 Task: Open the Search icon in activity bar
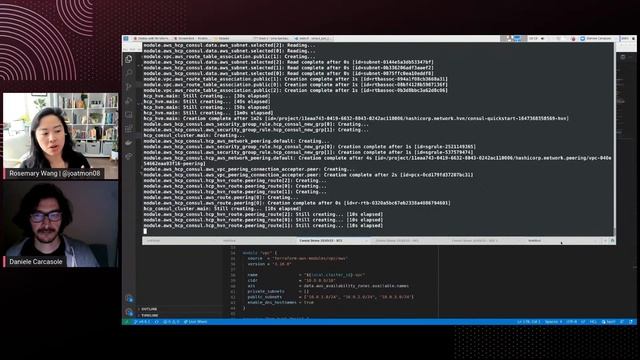coord(129,73)
